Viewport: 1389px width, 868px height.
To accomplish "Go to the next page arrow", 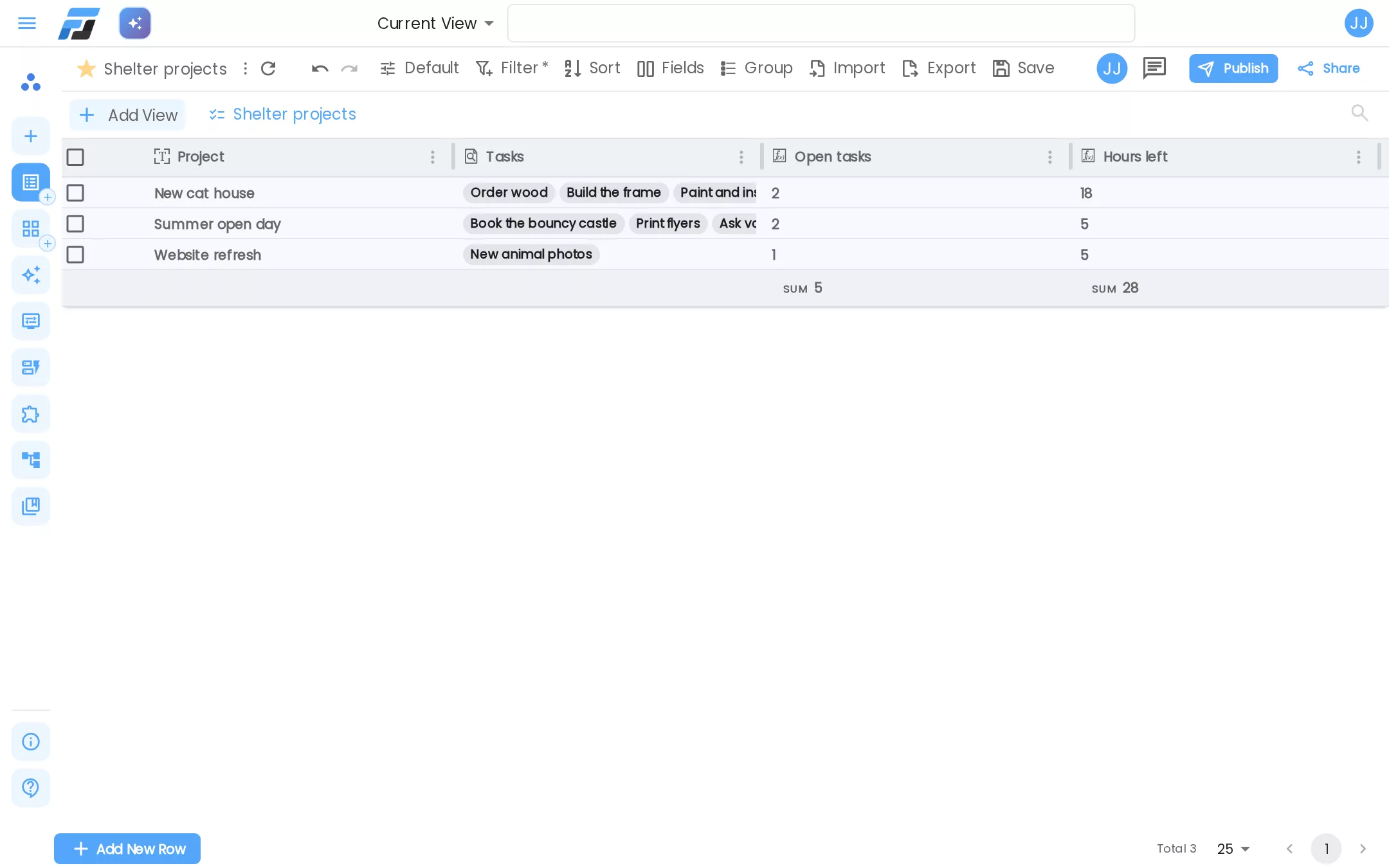I will [1363, 849].
